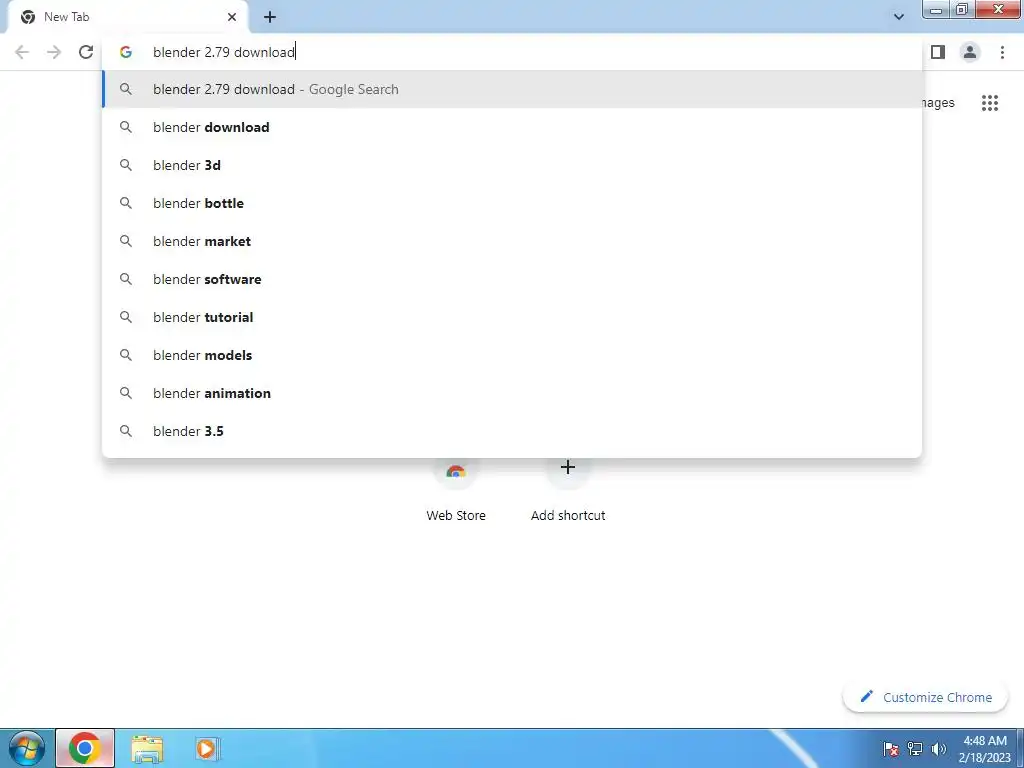Choose the 'blender bottle' suggestion
This screenshot has width=1024, height=768.
click(512, 203)
